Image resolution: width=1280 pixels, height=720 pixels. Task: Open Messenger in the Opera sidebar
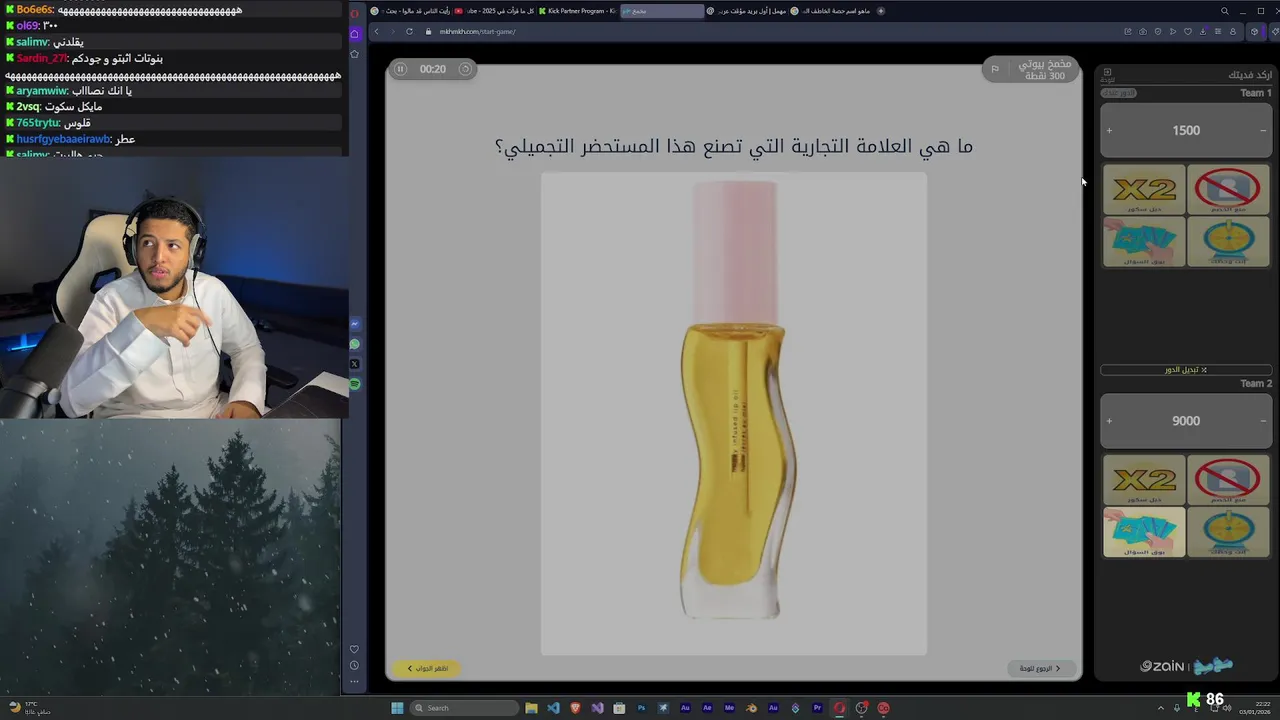(354, 324)
